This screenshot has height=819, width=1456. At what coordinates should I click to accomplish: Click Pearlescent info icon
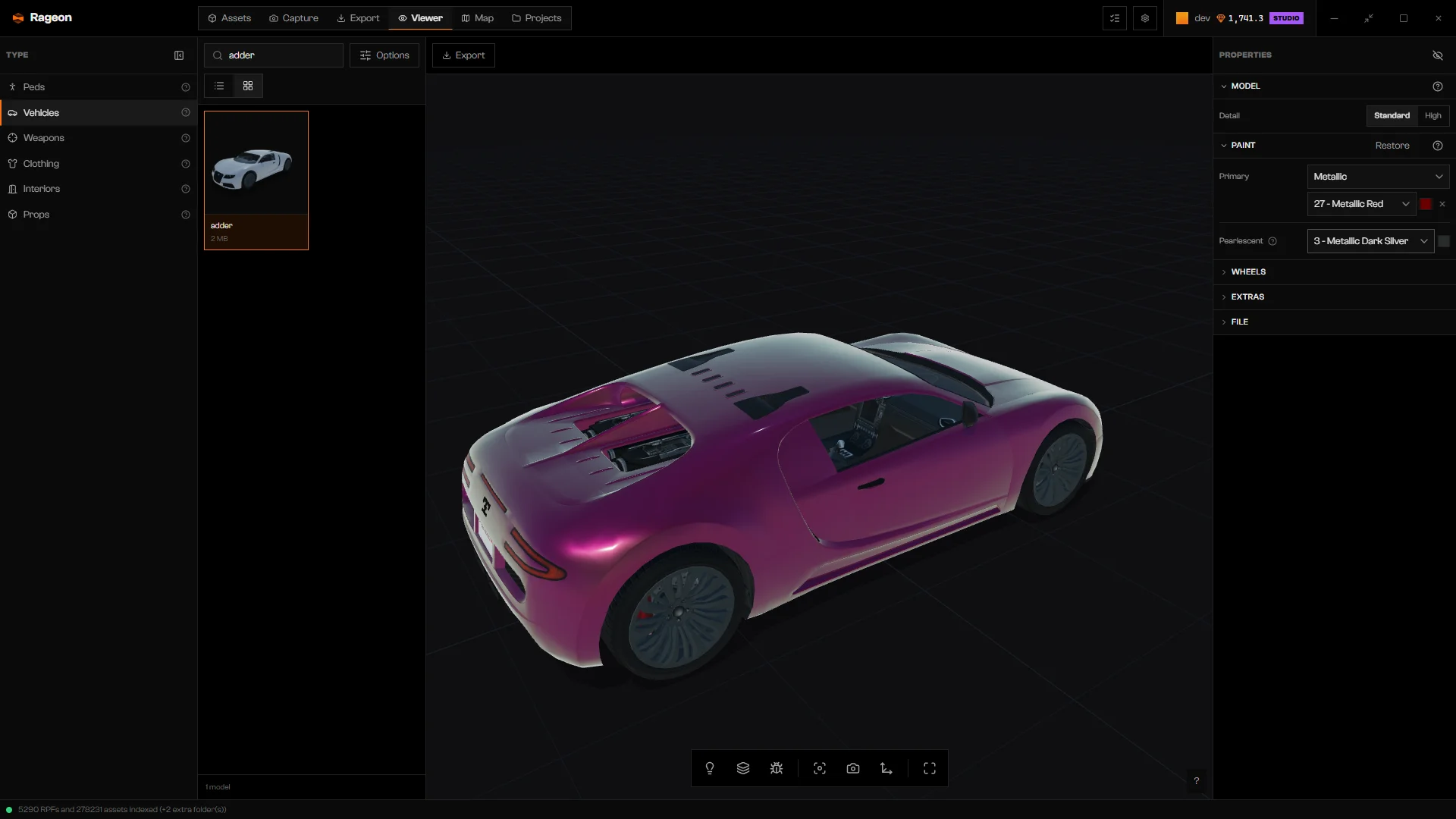(1272, 241)
